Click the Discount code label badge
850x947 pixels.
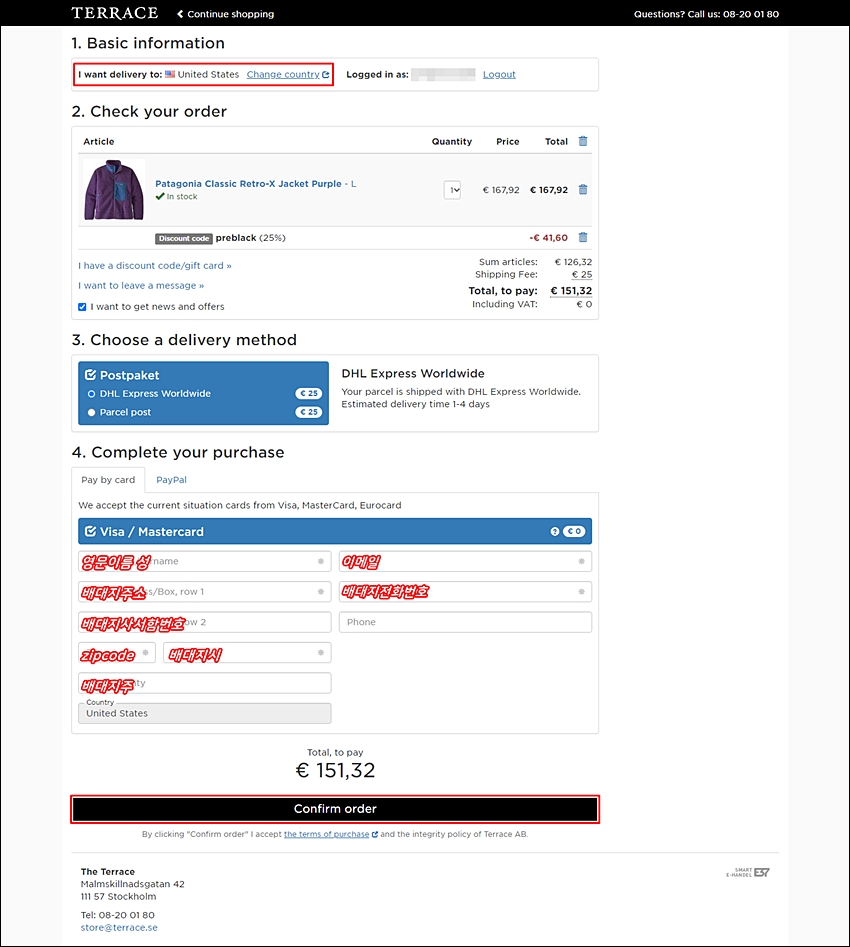click(x=184, y=238)
